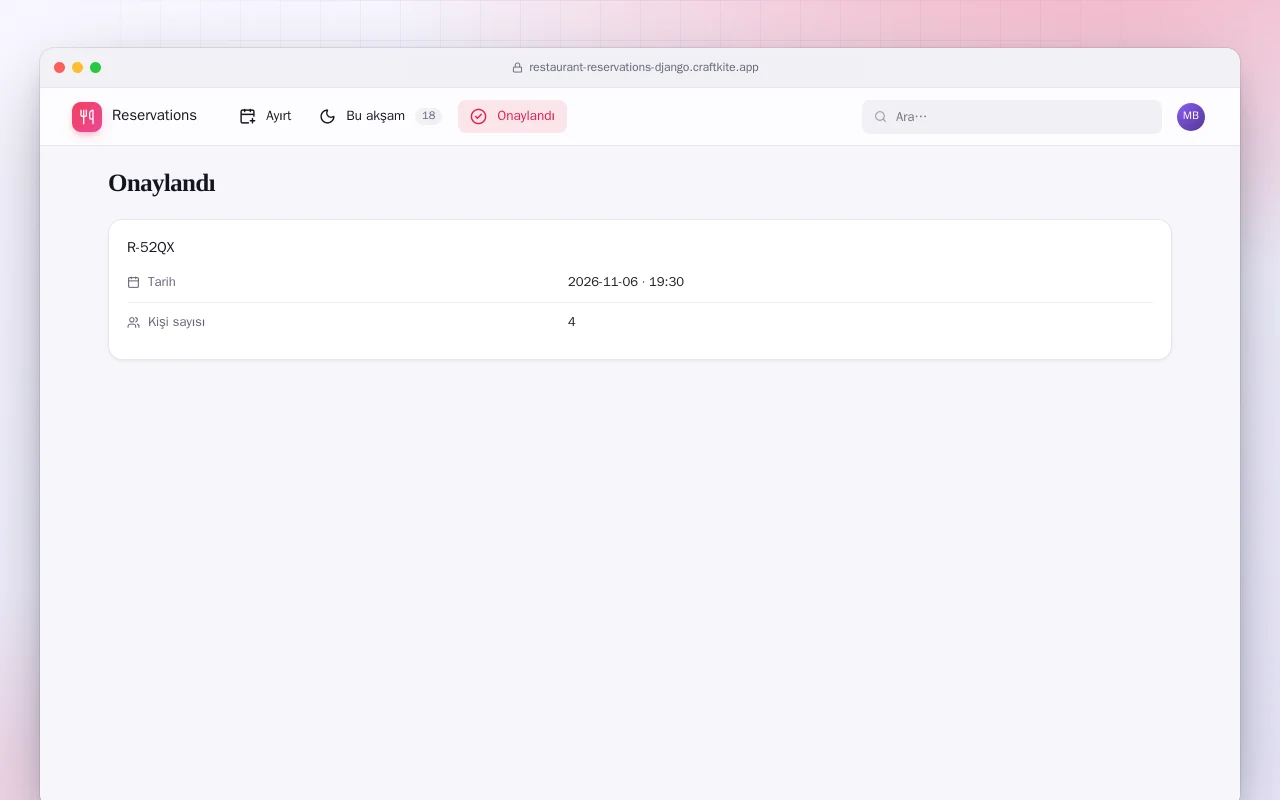
Task: Click the pink fork-and-knife Reservations logo
Action: pyautogui.click(x=87, y=117)
